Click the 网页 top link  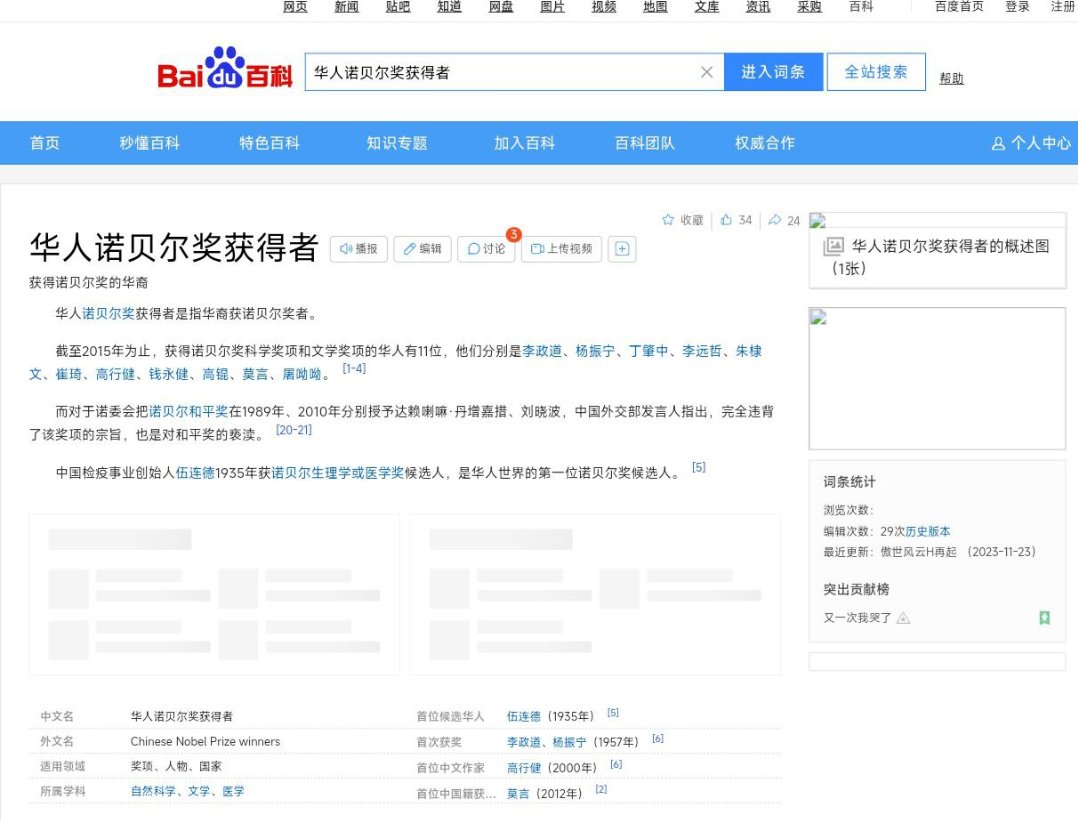tap(296, 6)
